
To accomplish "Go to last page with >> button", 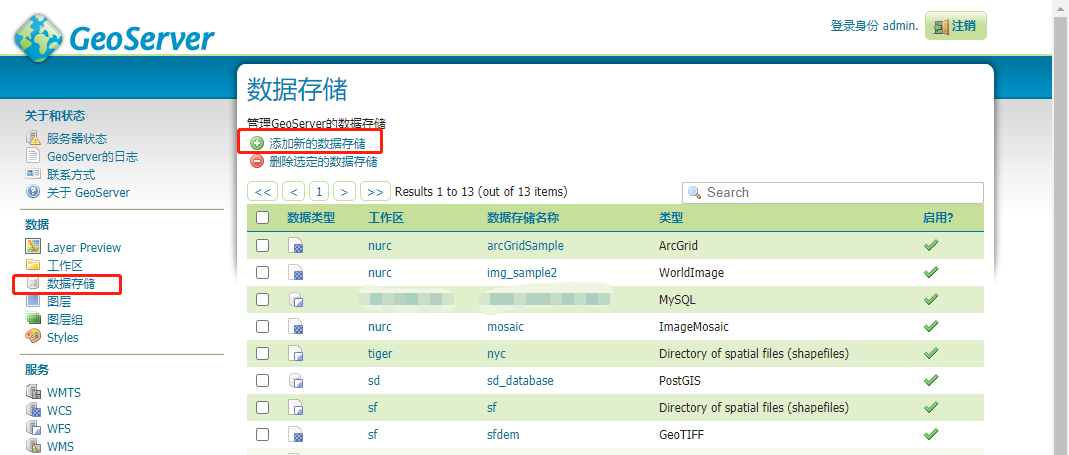I will click(x=375, y=192).
